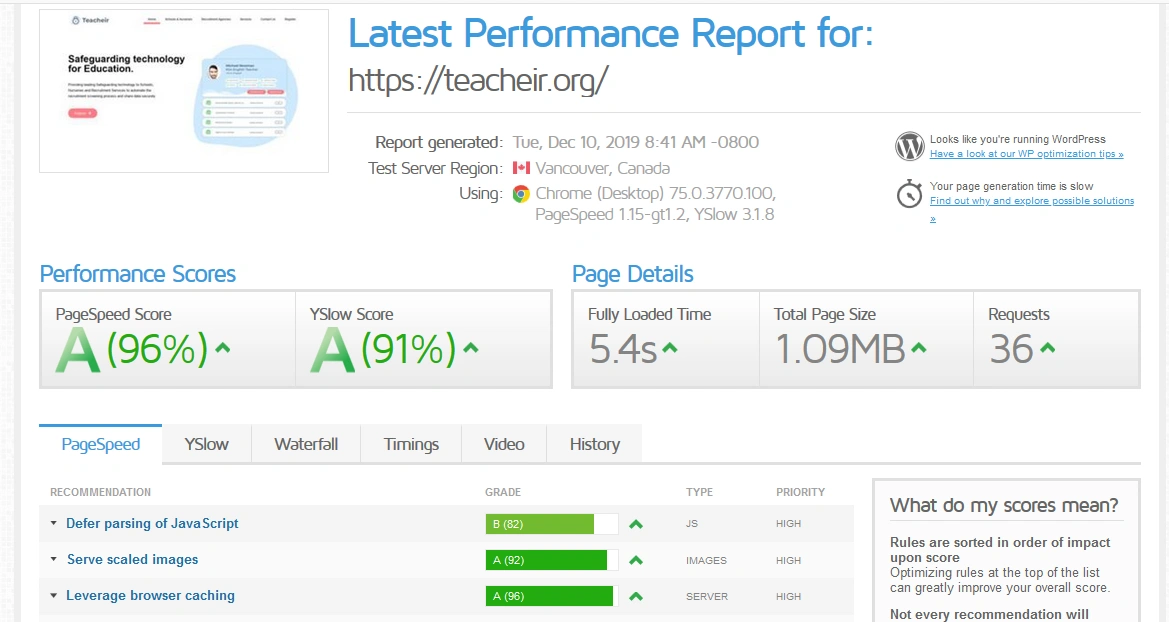Open the History tab
This screenshot has width=1169, height=622.
click(594, 443)
